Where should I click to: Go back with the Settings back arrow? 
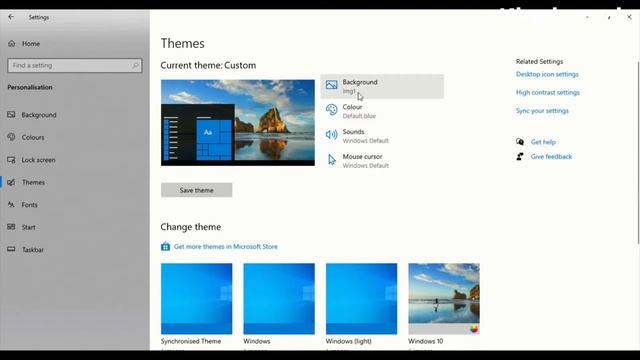click(11, 17)
